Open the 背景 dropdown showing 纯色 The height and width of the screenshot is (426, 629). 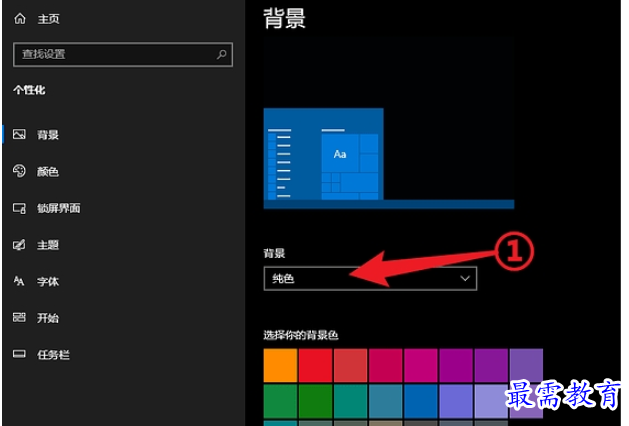[x=370, y=278]
